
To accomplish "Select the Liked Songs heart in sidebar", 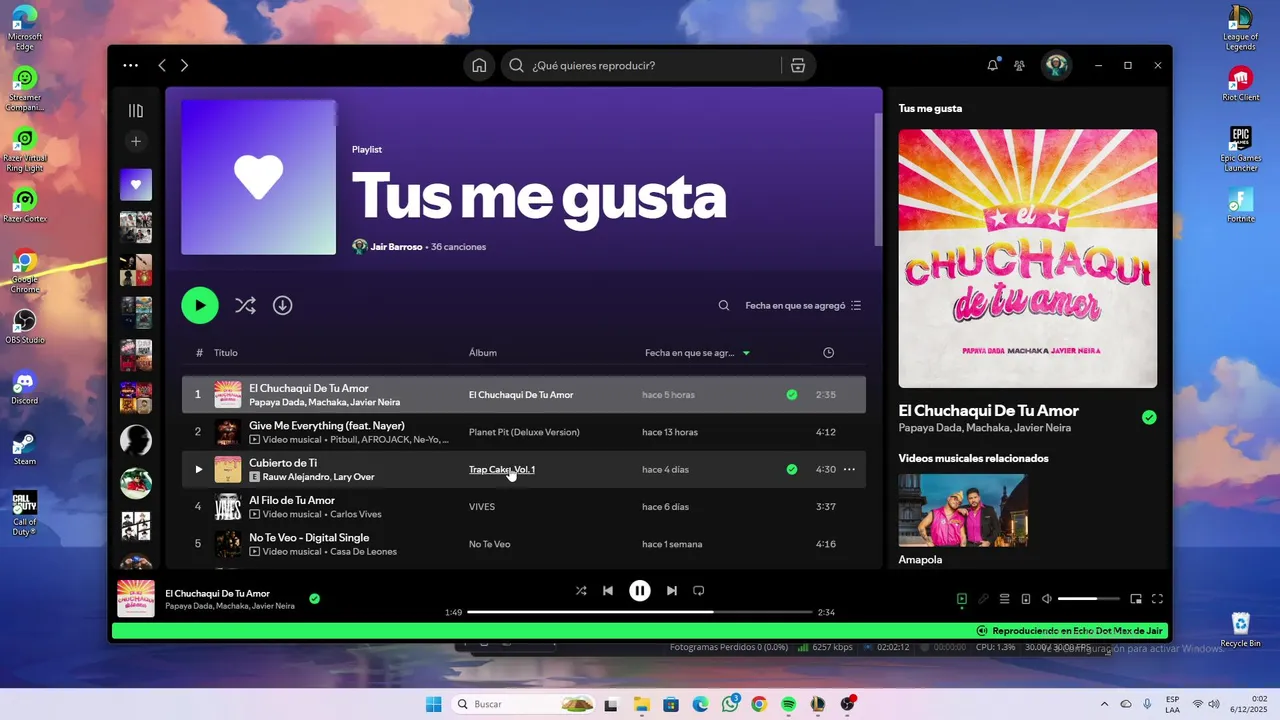I will pos(136,184).
